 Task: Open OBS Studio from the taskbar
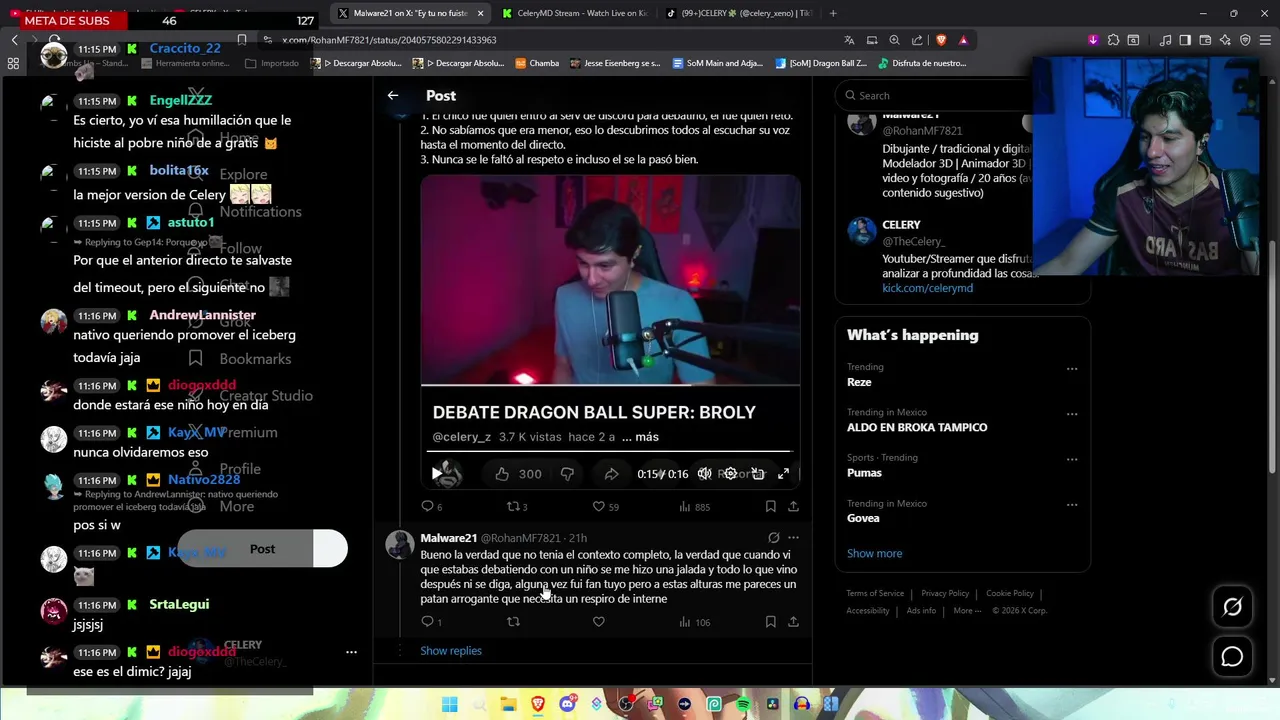(x=626, y=704)
